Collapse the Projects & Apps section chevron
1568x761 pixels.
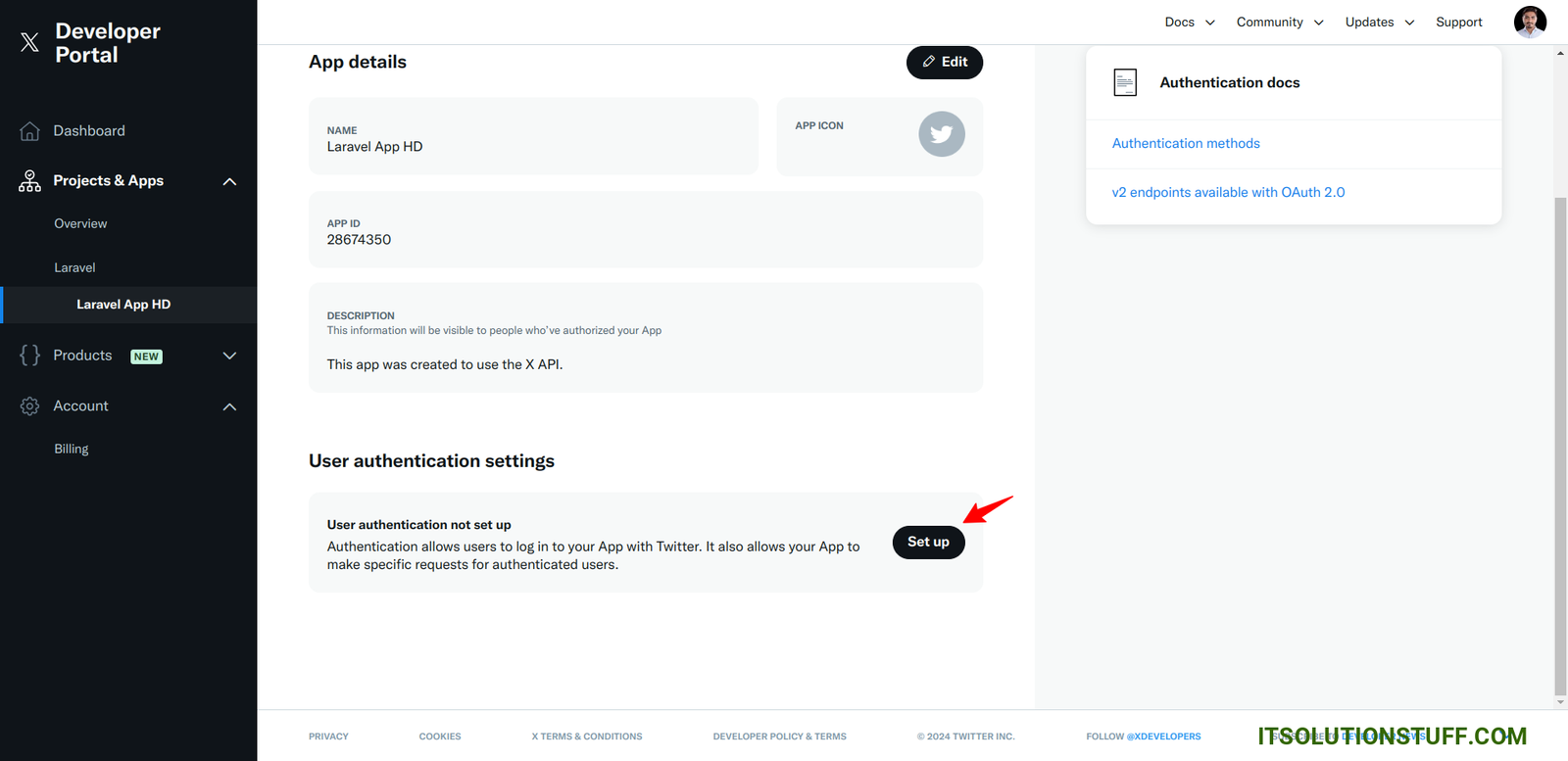(x=229, y=181)
